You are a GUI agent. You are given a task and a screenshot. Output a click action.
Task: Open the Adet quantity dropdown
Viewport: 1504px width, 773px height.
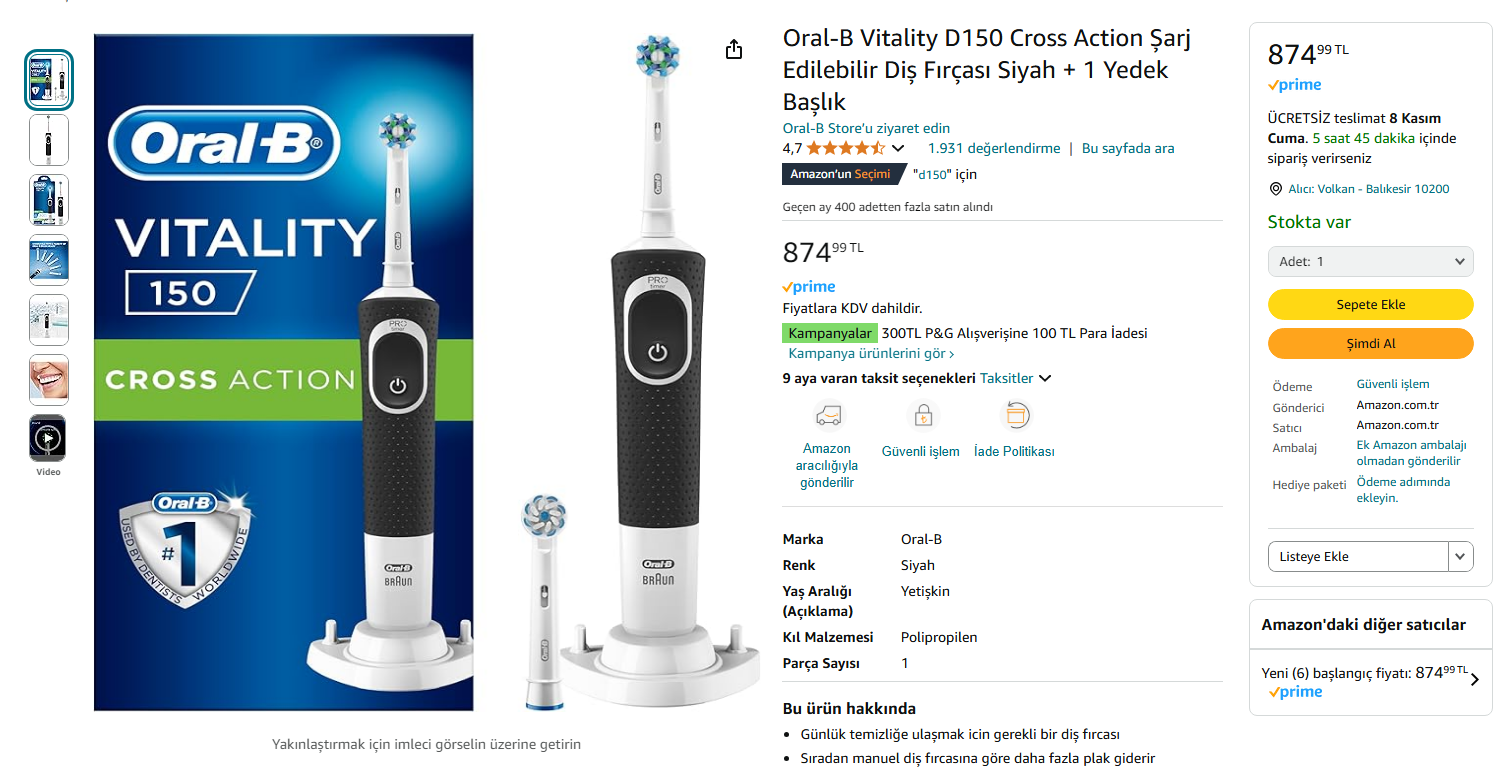tap(1370, 261)
